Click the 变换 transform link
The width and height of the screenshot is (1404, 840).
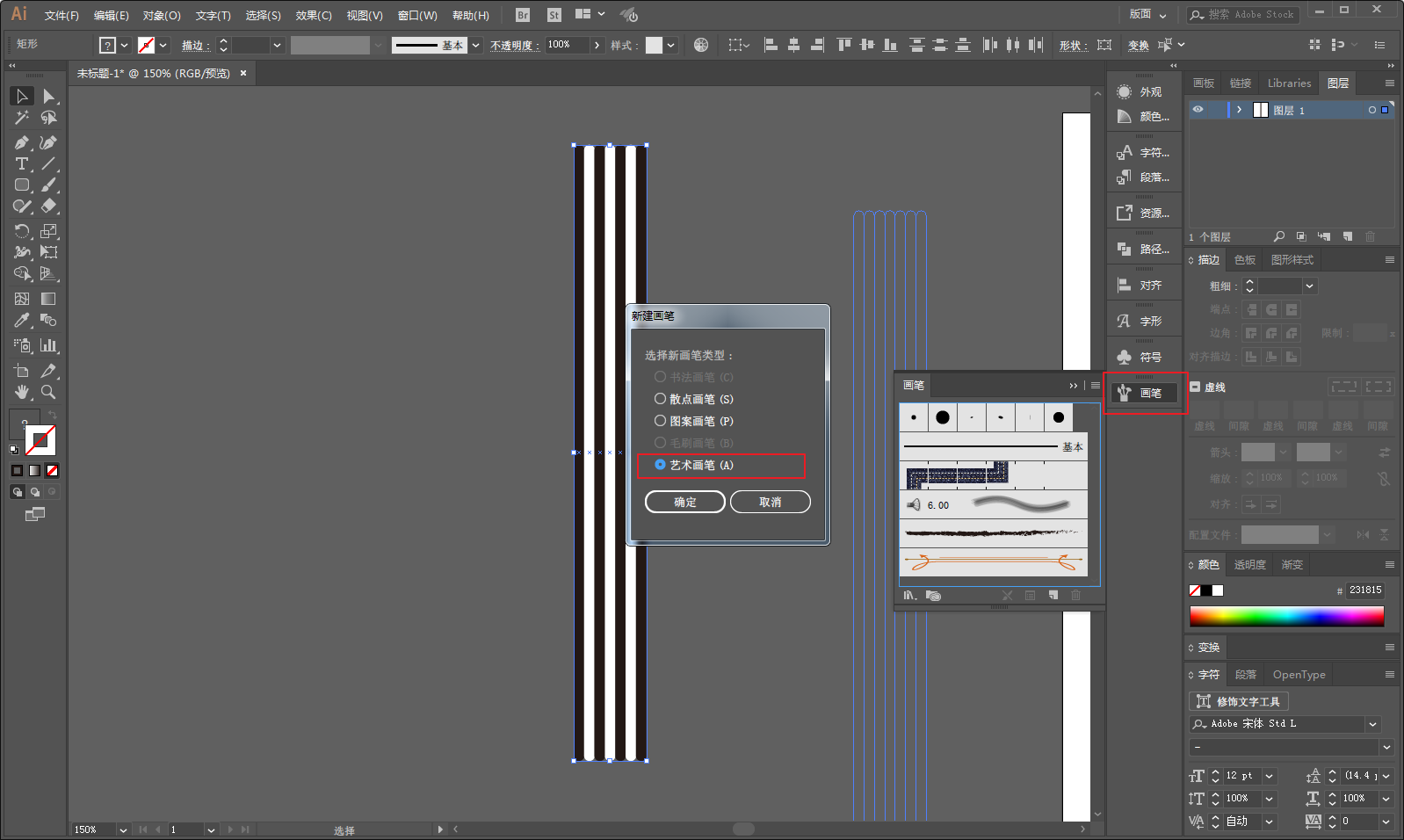(x=1139, y=45)
